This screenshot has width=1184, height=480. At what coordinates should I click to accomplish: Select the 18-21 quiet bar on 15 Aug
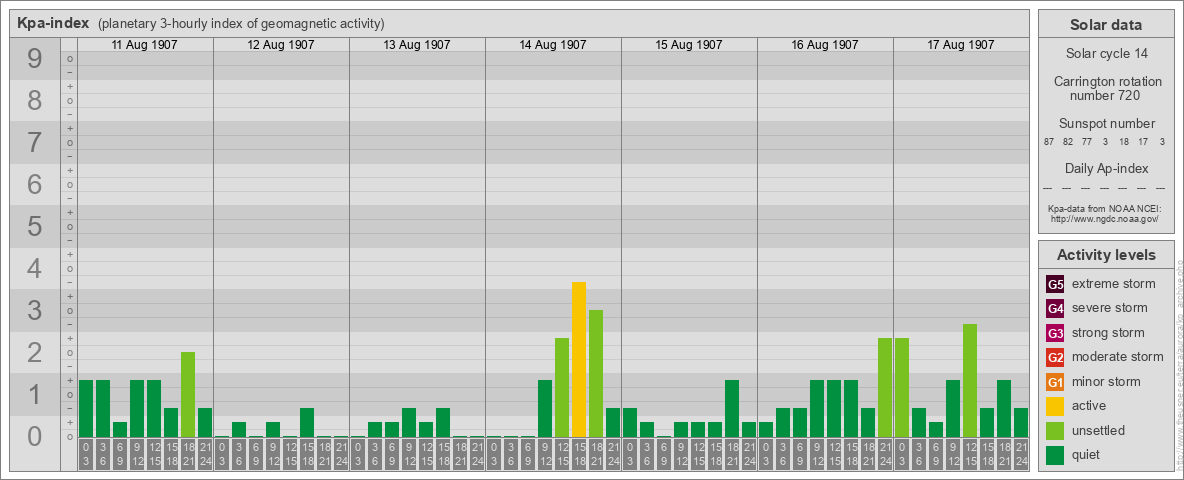[x=732, y=408]
